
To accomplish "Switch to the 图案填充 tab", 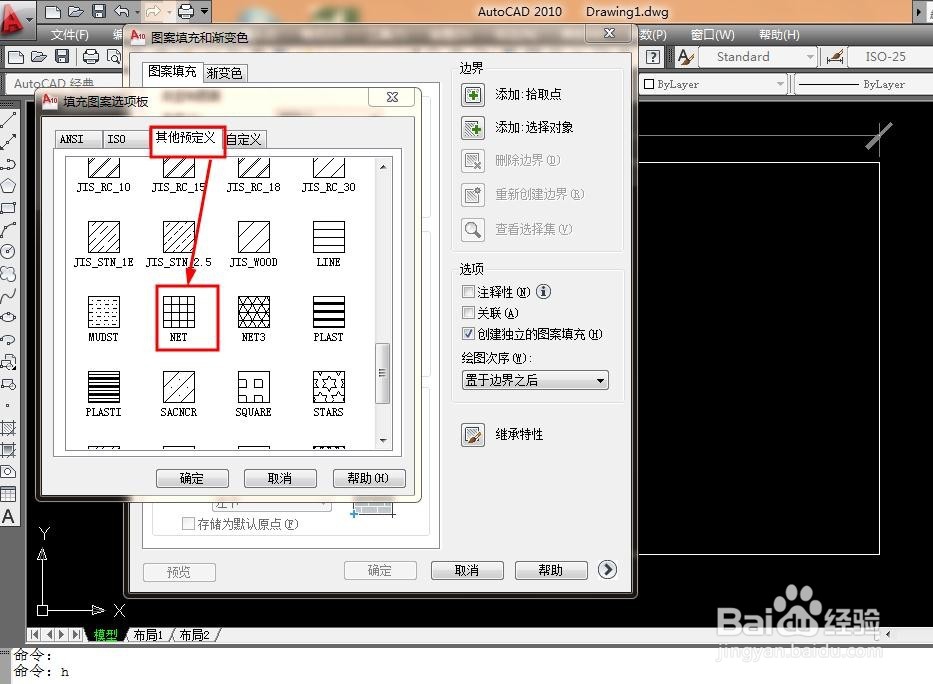I will click(172, 71).
